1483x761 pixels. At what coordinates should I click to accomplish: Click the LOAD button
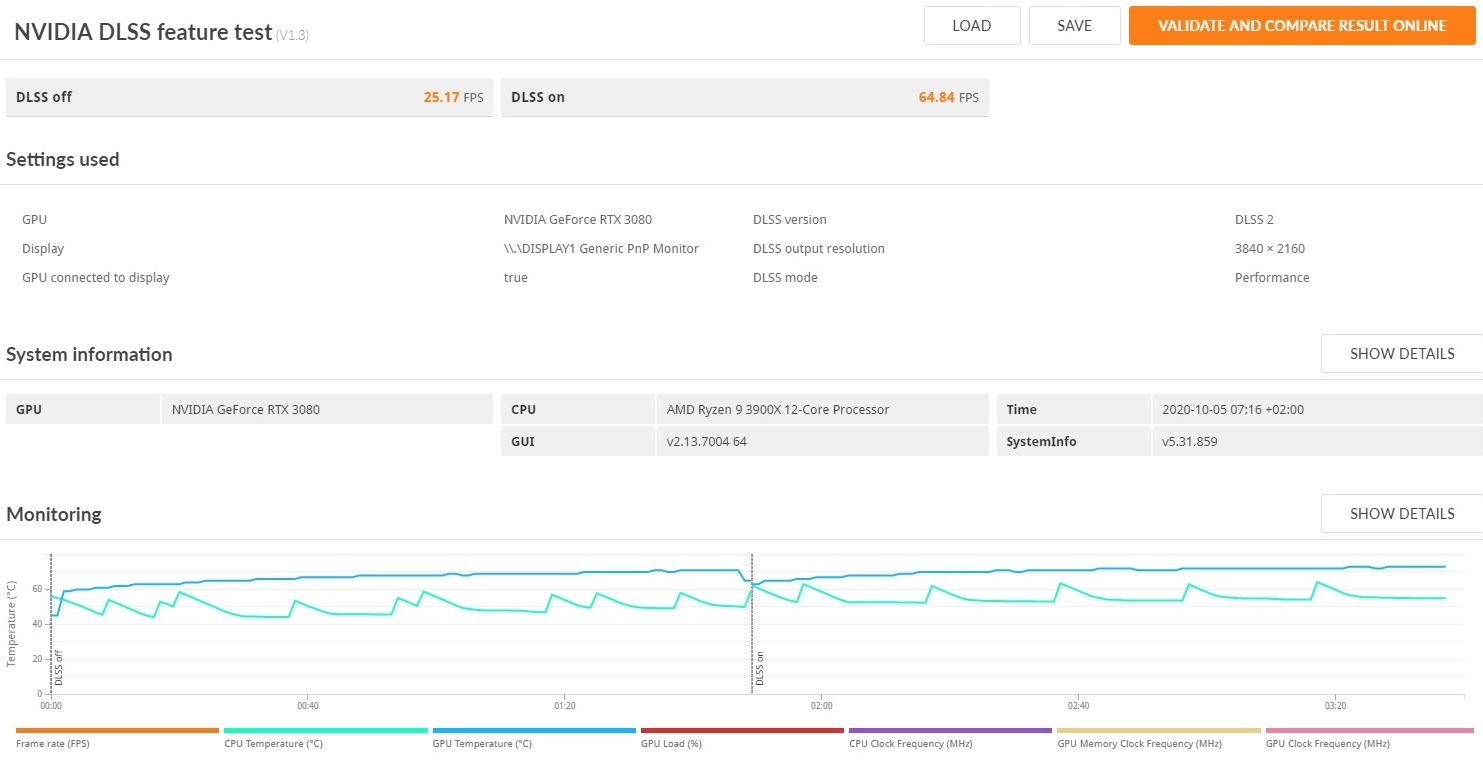[x=972, y=26]
